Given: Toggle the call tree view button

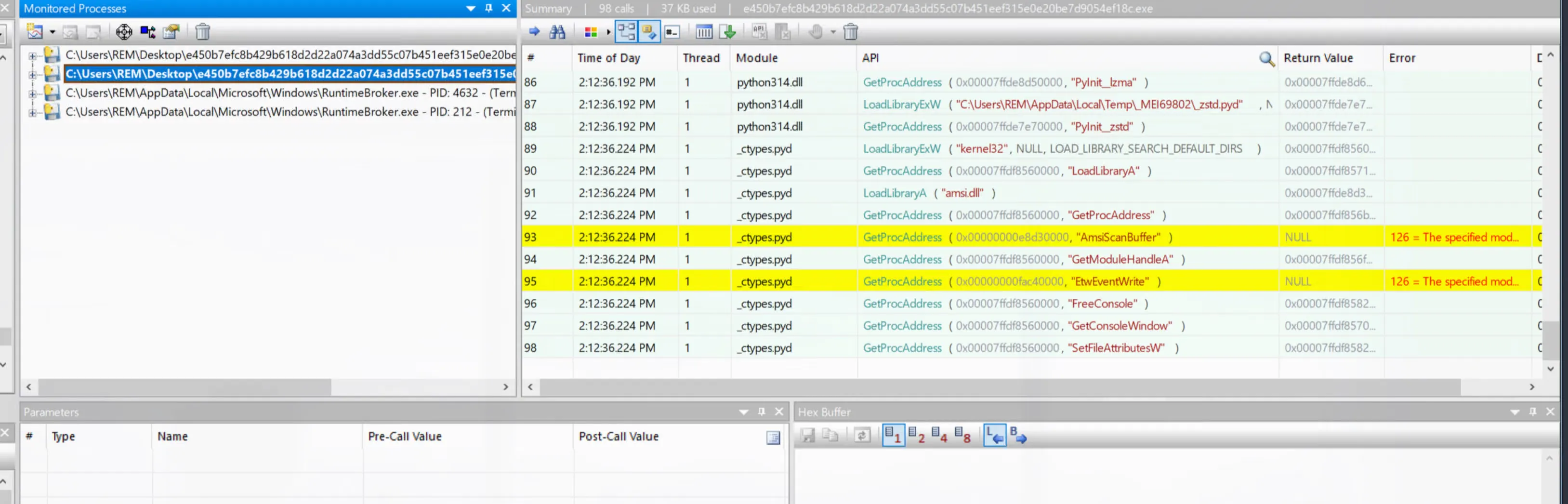Looking at the screenshot, I should click(x=626, y=32).
